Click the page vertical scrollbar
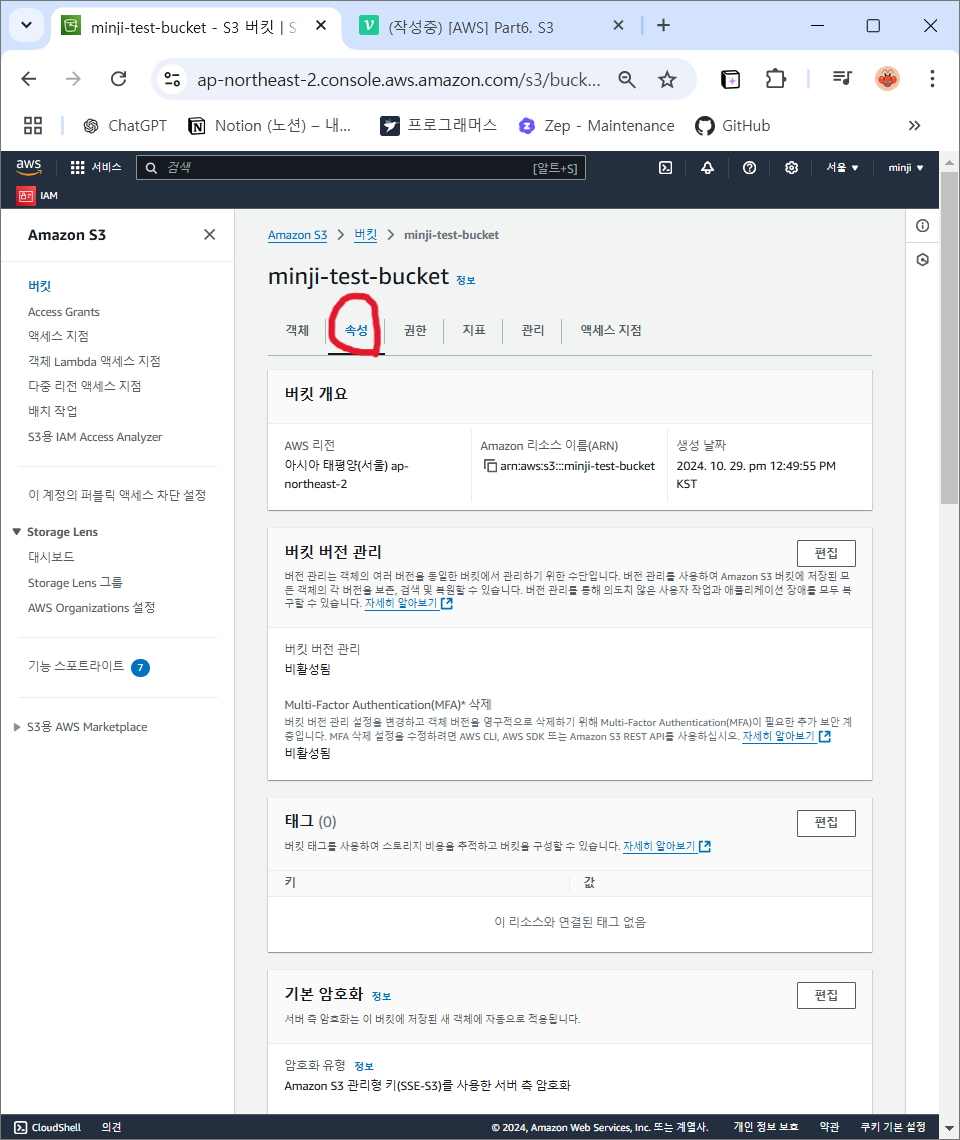The height and width of the screenshot is (1140, 960). coord(949,338)
